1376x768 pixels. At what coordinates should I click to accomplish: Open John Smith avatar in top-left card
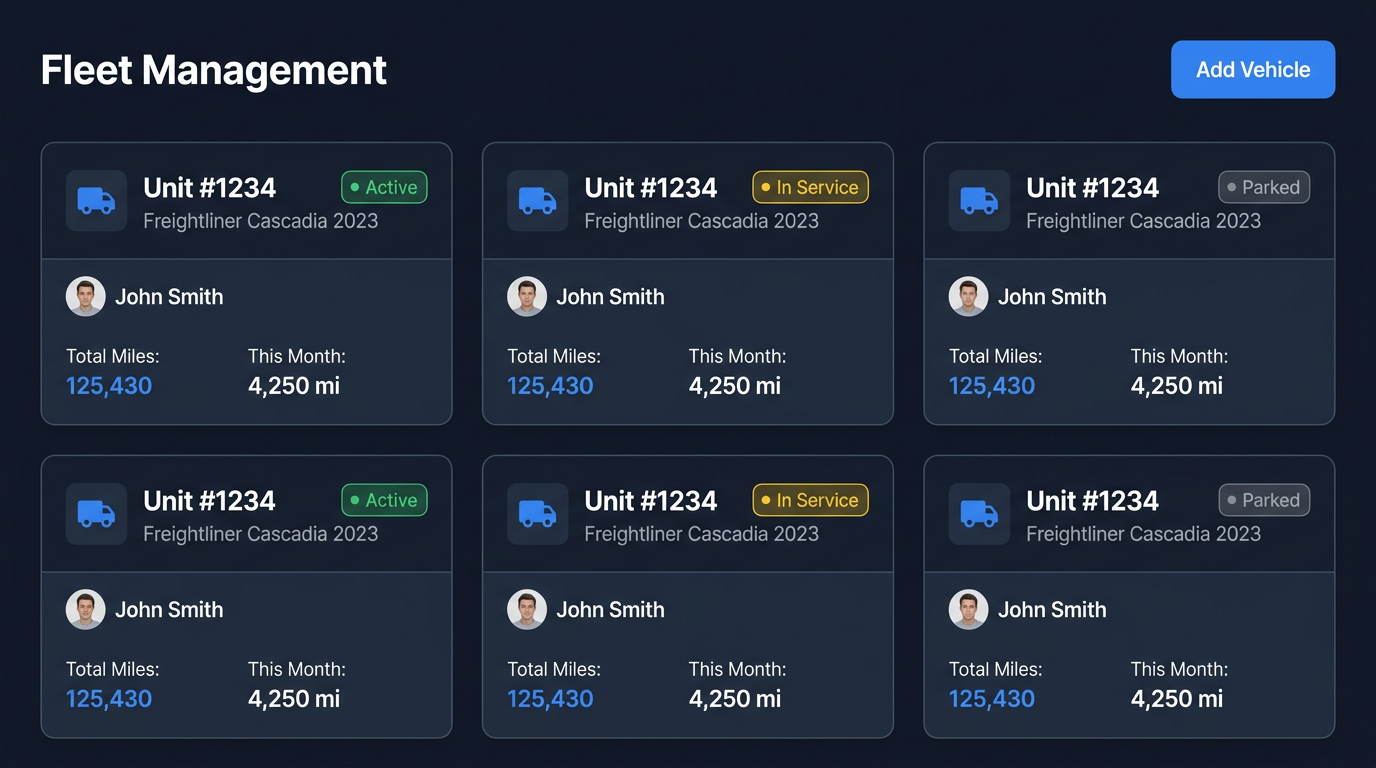pyautogui.click(x=86, y=297)
